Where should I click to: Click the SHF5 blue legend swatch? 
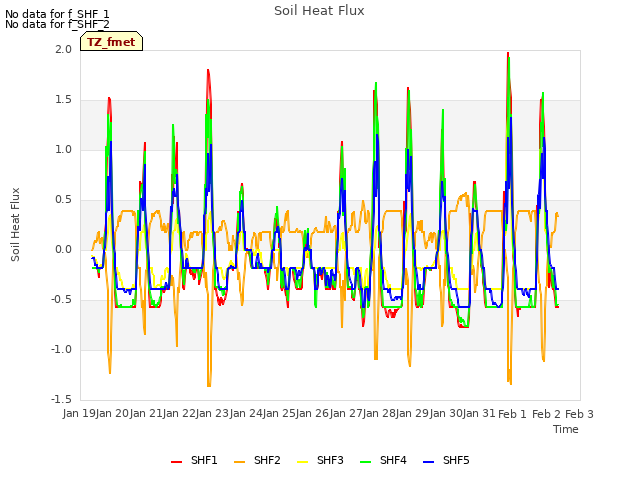click(x=429, y=462)
